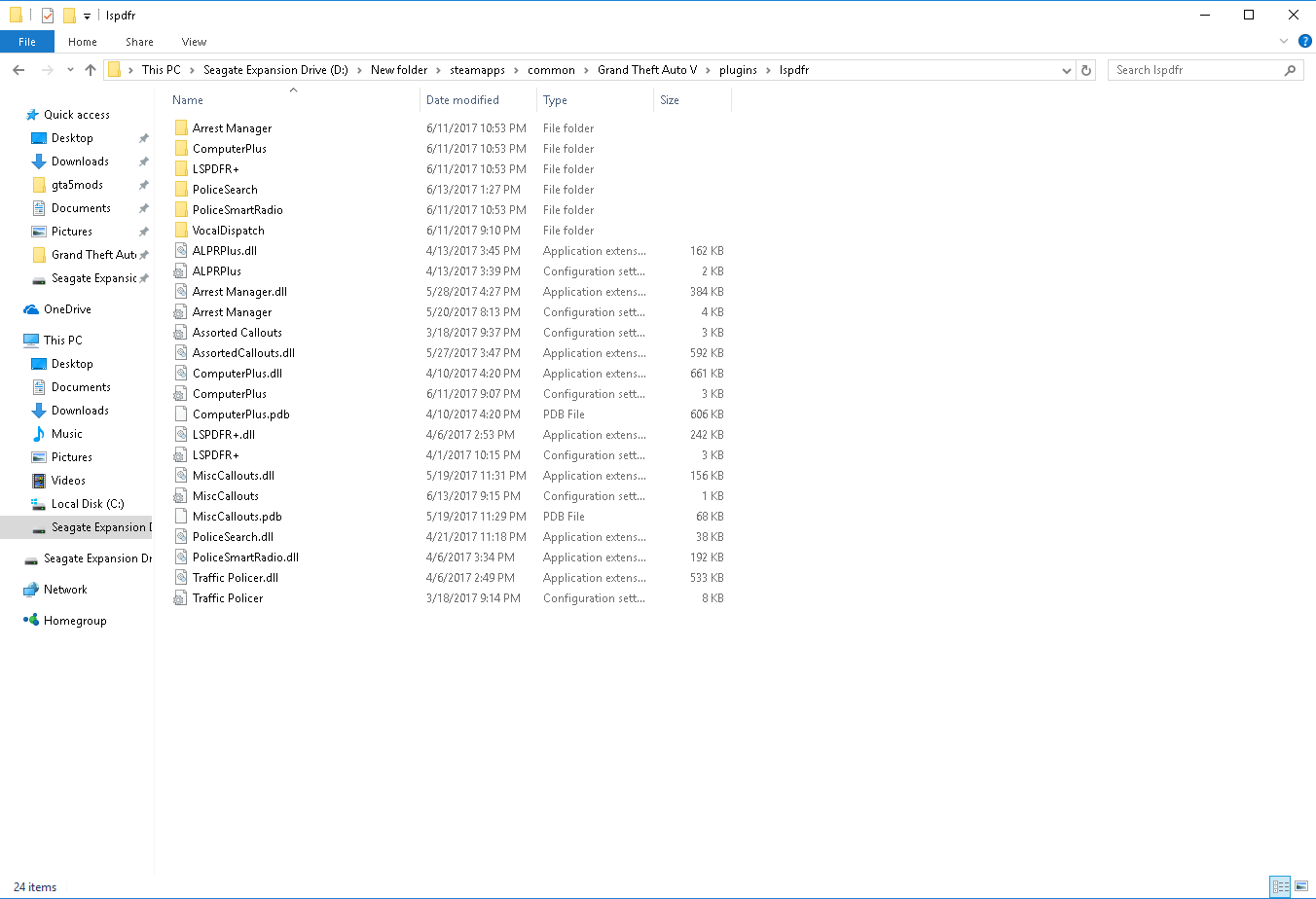
Task: Select the Assorted Callouts configuration file name
Action: [238, 333]
